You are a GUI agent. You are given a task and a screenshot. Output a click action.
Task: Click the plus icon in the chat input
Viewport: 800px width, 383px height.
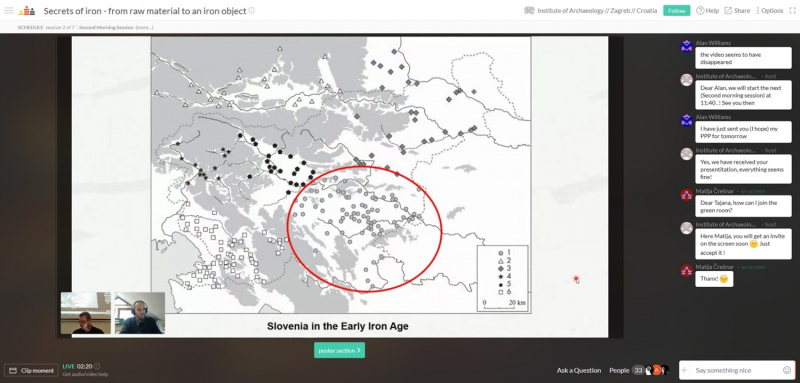[x=685, y=370]
